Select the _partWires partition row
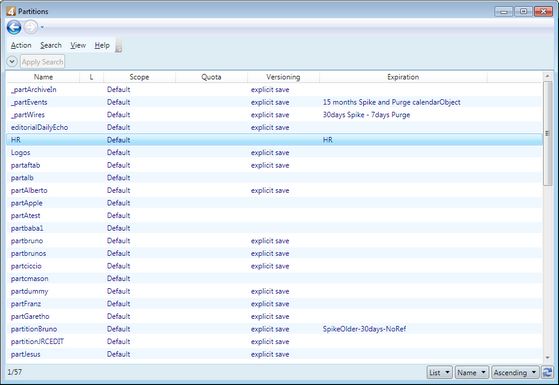Screen dimensions: 559x385 pos(275,115)
